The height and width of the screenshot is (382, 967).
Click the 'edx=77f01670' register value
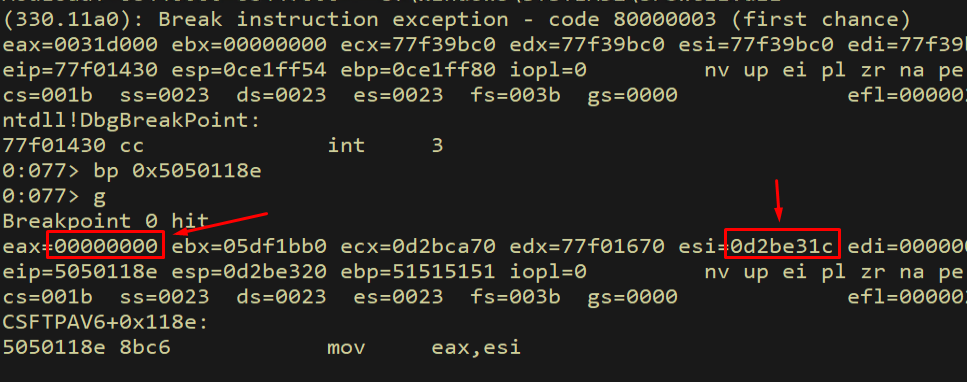pos(586,247)
